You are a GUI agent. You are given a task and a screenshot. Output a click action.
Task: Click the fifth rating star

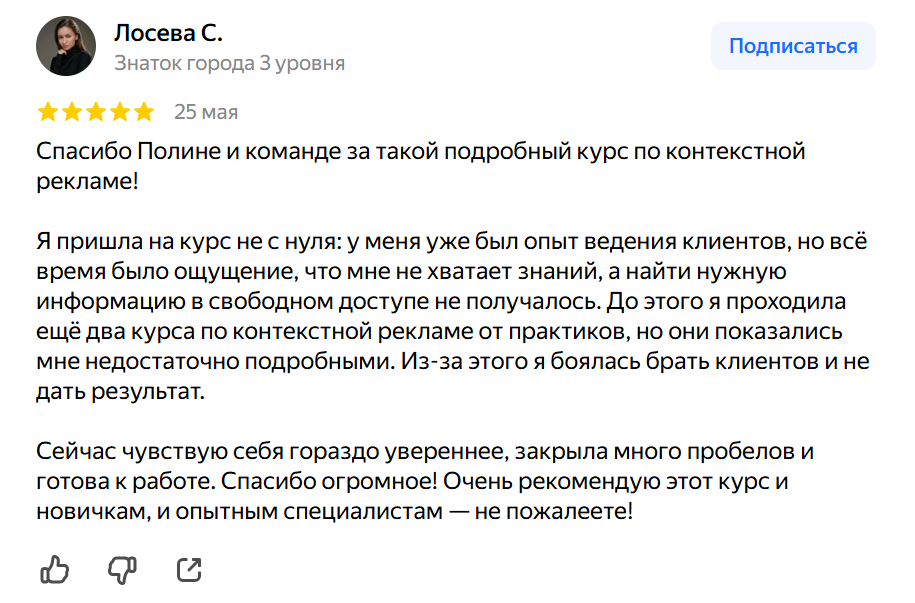144,111
